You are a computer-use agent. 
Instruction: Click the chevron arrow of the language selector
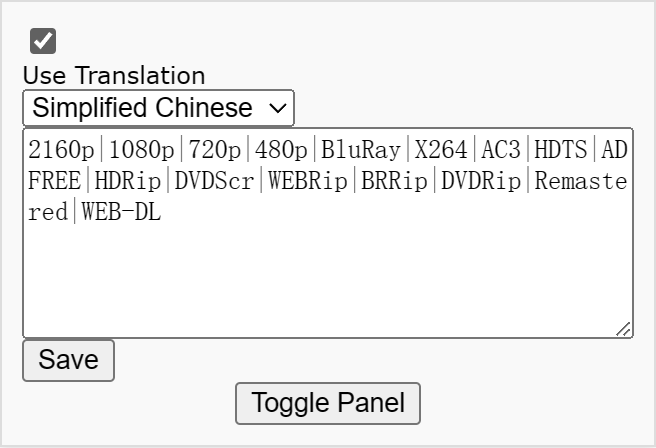pos(277,108)
